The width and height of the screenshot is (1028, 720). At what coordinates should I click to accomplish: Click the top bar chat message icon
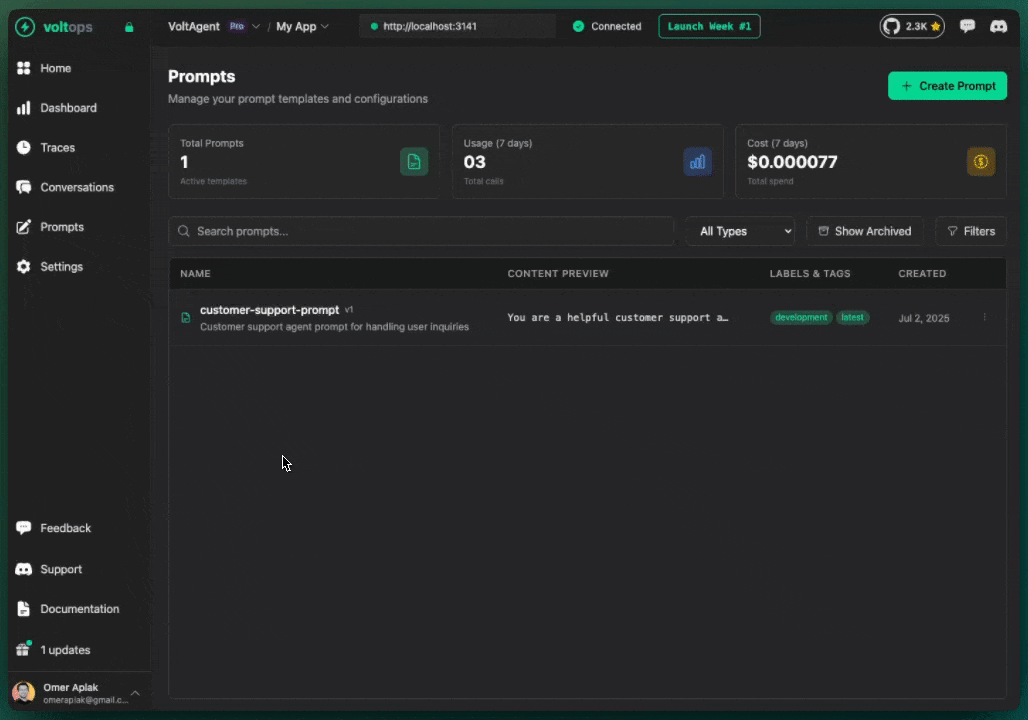pos(967,26)
